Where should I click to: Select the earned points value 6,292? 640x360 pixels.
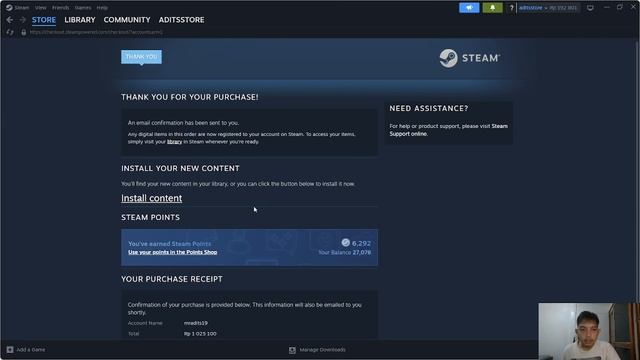(x=361, y=243)
